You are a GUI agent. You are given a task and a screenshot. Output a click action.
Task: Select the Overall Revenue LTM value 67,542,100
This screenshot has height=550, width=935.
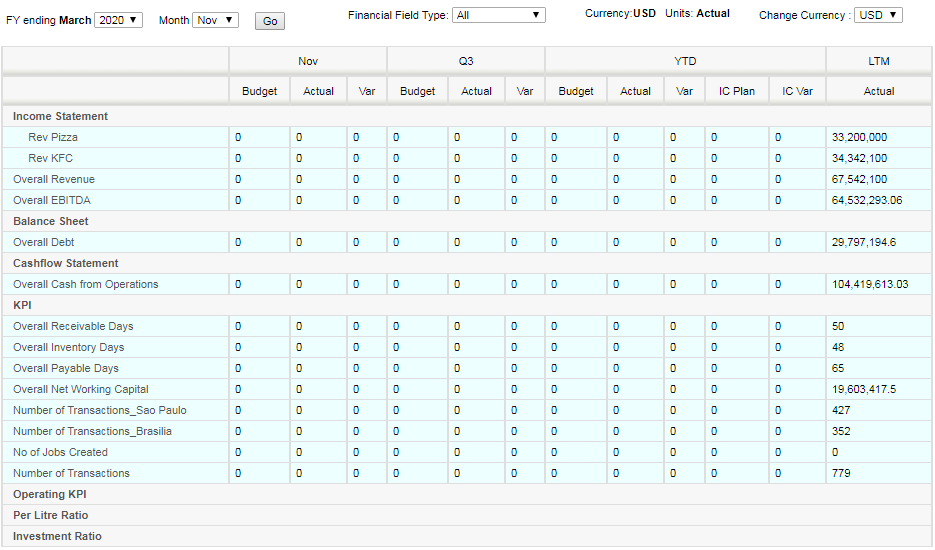pos(859,180)
